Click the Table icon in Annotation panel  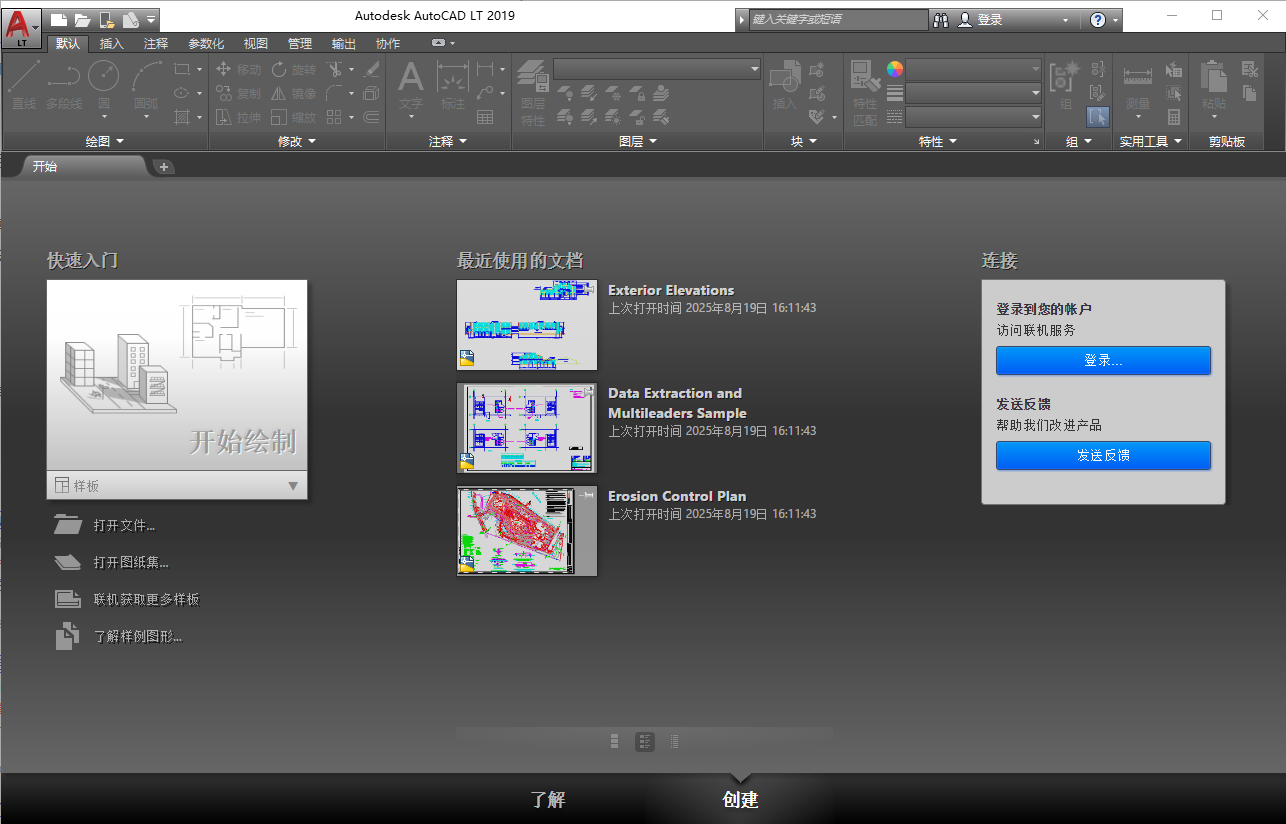pyautogui.click(x=485, y=117)
